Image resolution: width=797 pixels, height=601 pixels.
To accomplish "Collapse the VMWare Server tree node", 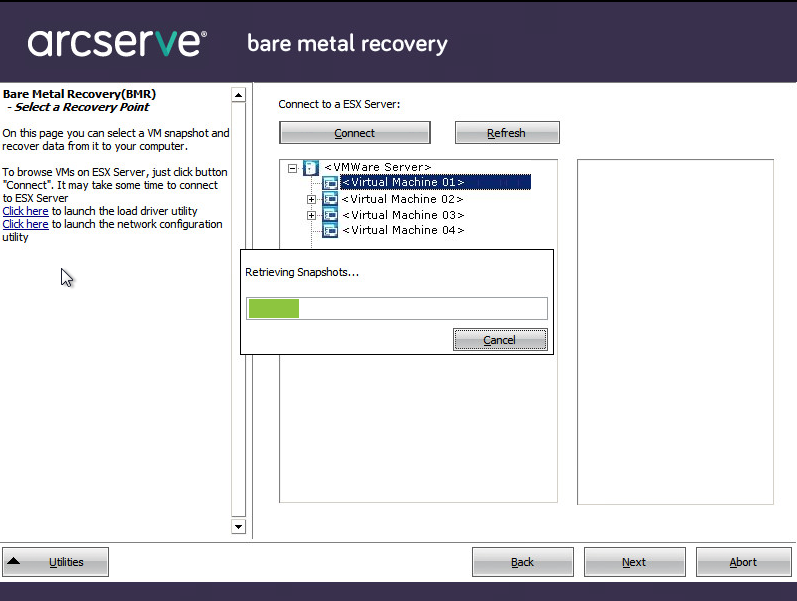I will [x=292, y=168].
